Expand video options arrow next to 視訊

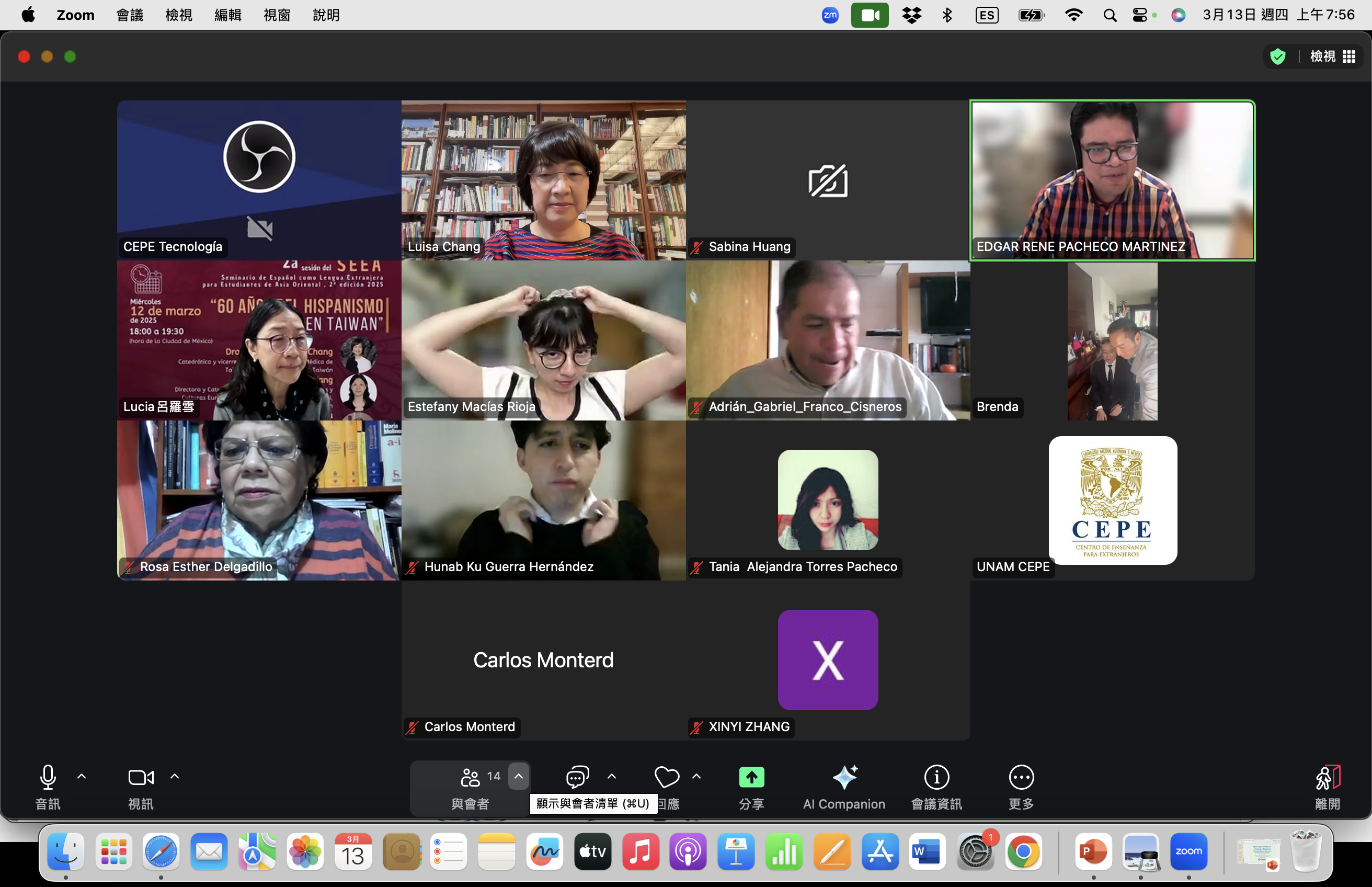click(175, 777)
